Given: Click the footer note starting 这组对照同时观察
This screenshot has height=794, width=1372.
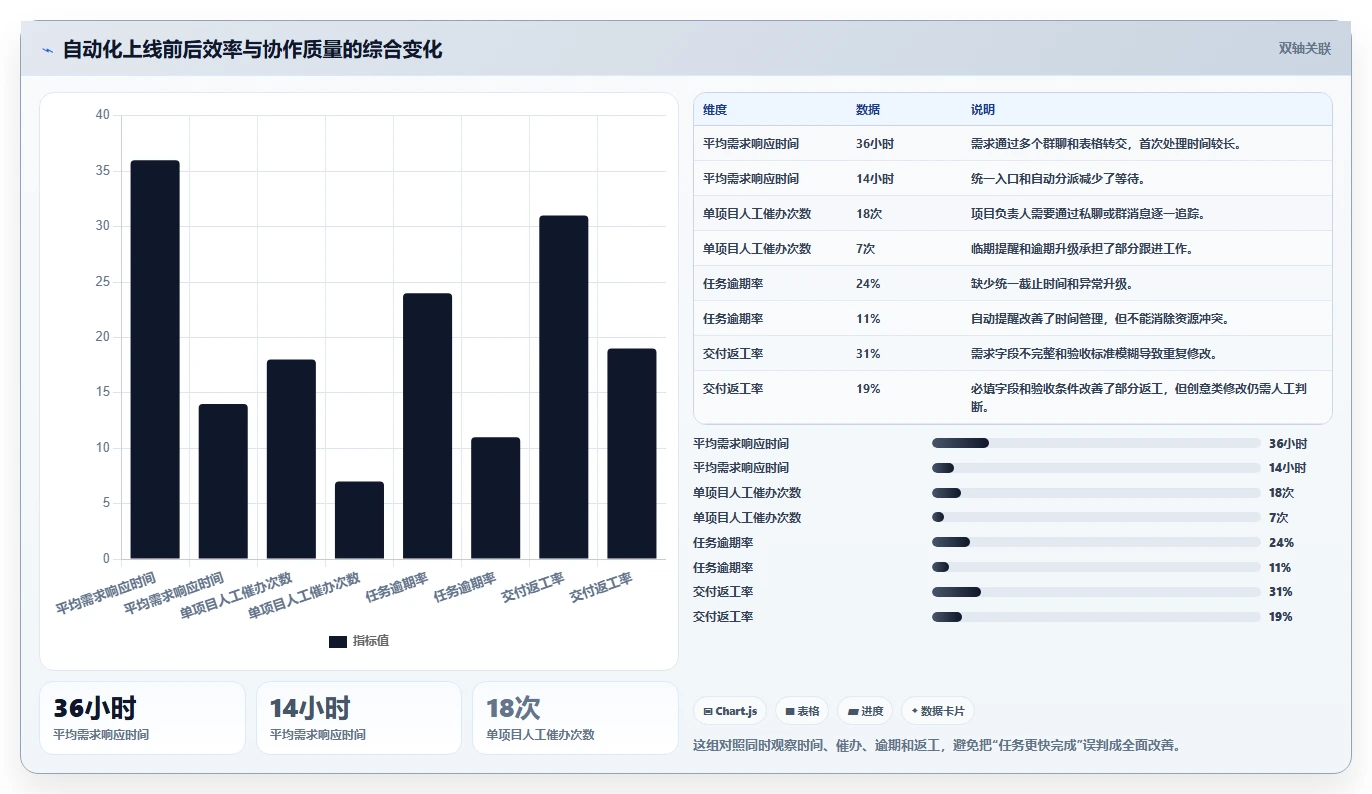Looking at the screenshot, I should pyautogui.click(x=937, y=745).
